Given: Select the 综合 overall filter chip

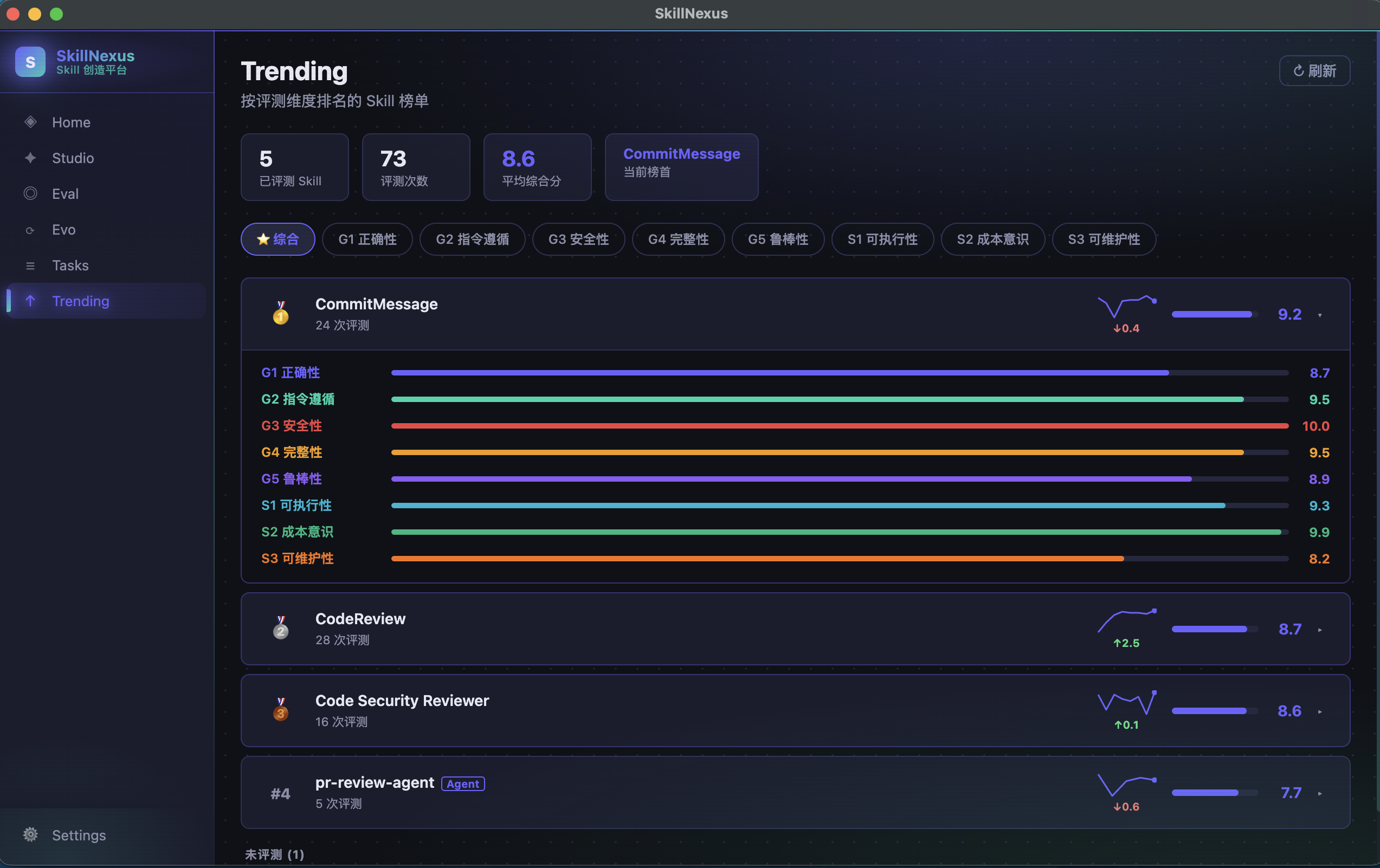Looking at the screenshot, I should point(278,239).
